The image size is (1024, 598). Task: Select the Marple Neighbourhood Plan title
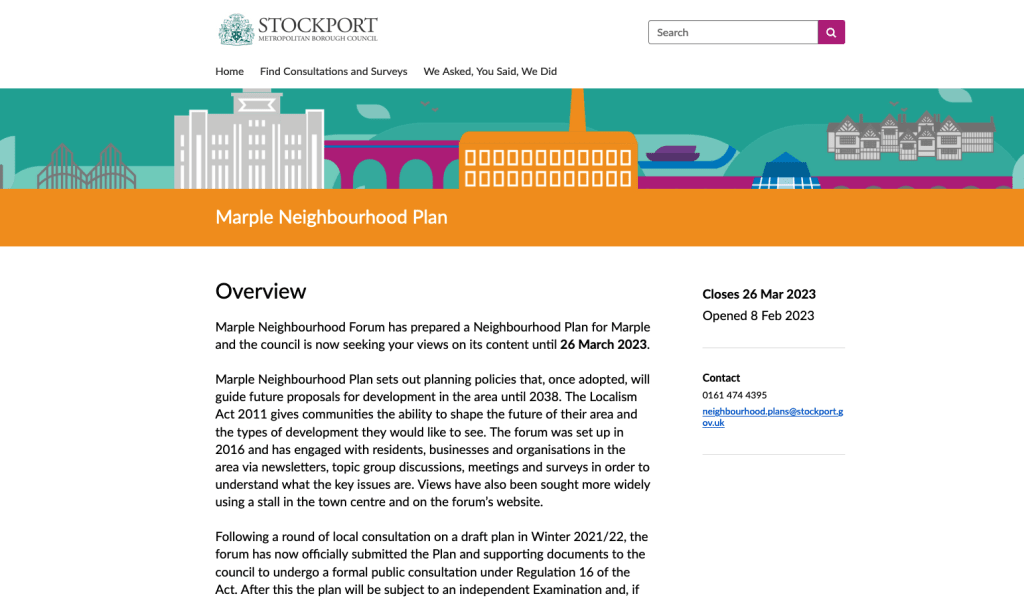click(x=331, y=217)
